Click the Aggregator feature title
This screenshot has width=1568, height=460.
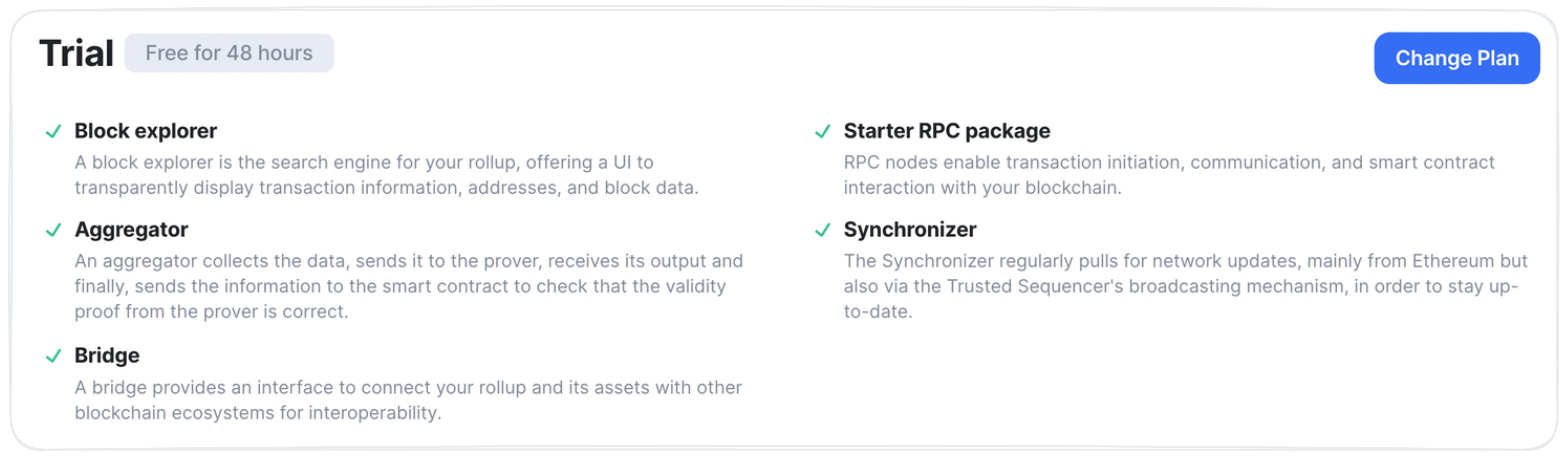(131, 229)
